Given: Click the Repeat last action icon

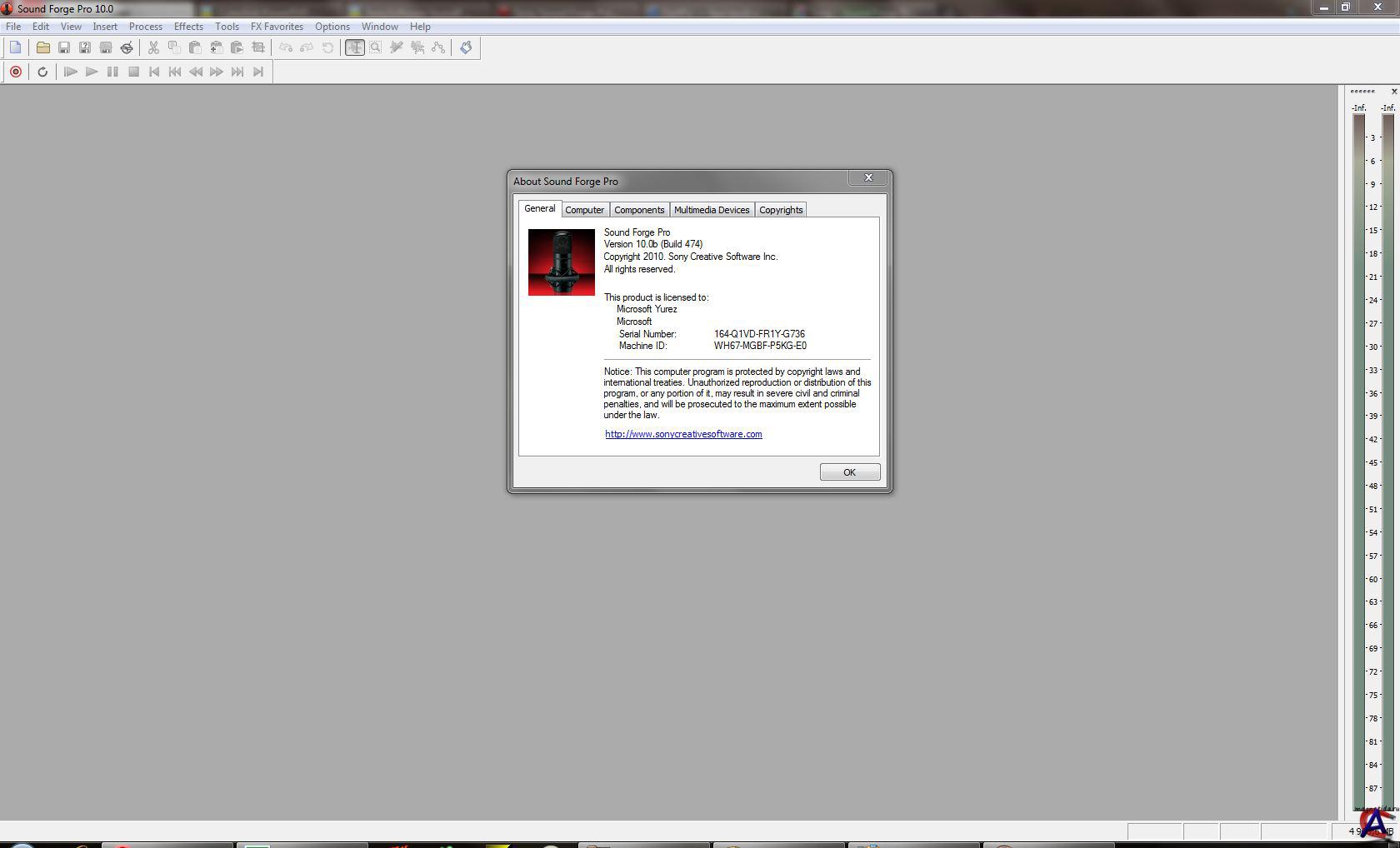Looking at the screenshot, I should pyautogui.click(x=327, y=47).
